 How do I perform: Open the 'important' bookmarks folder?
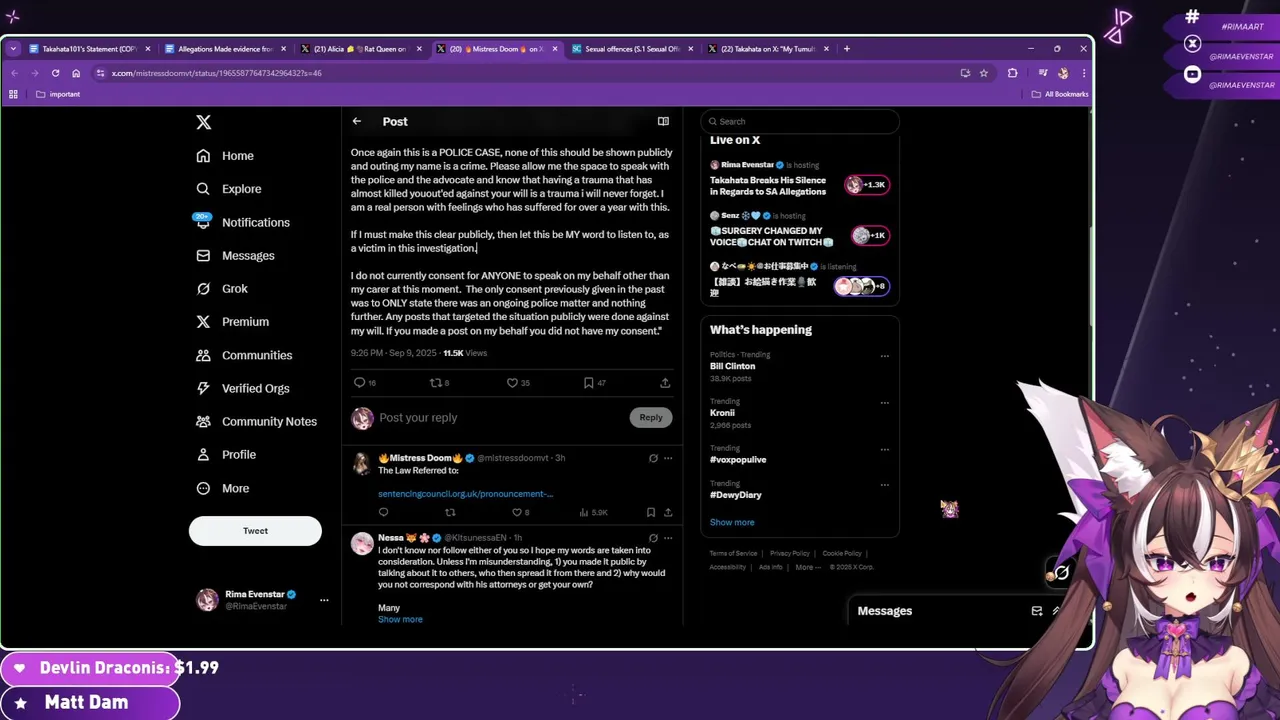[x=58, y=94]
